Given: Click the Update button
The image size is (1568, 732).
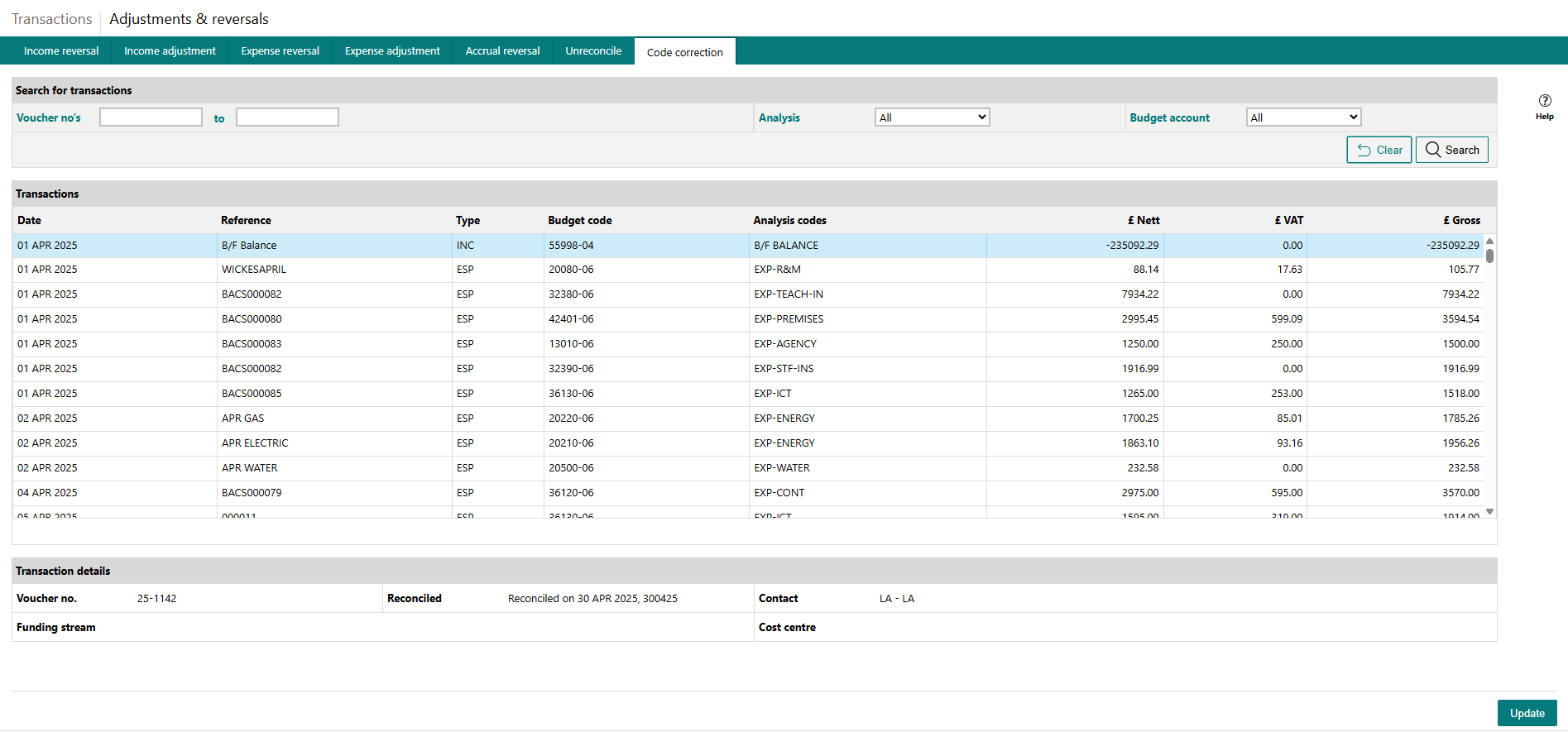Looking at the screenshot, I should click(x=1527, y=713).
